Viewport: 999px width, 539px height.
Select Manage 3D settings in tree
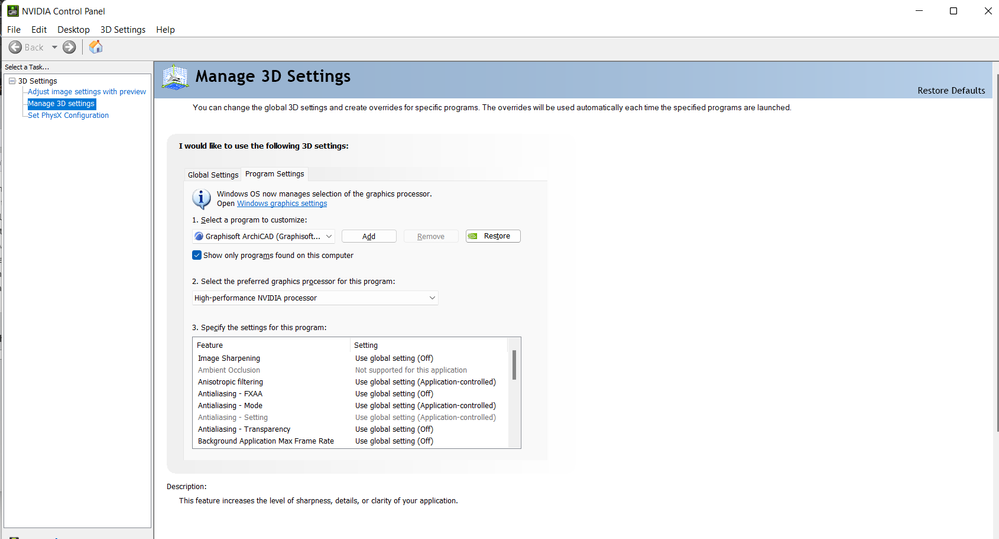pyautogui.click(x=61, y=103)
